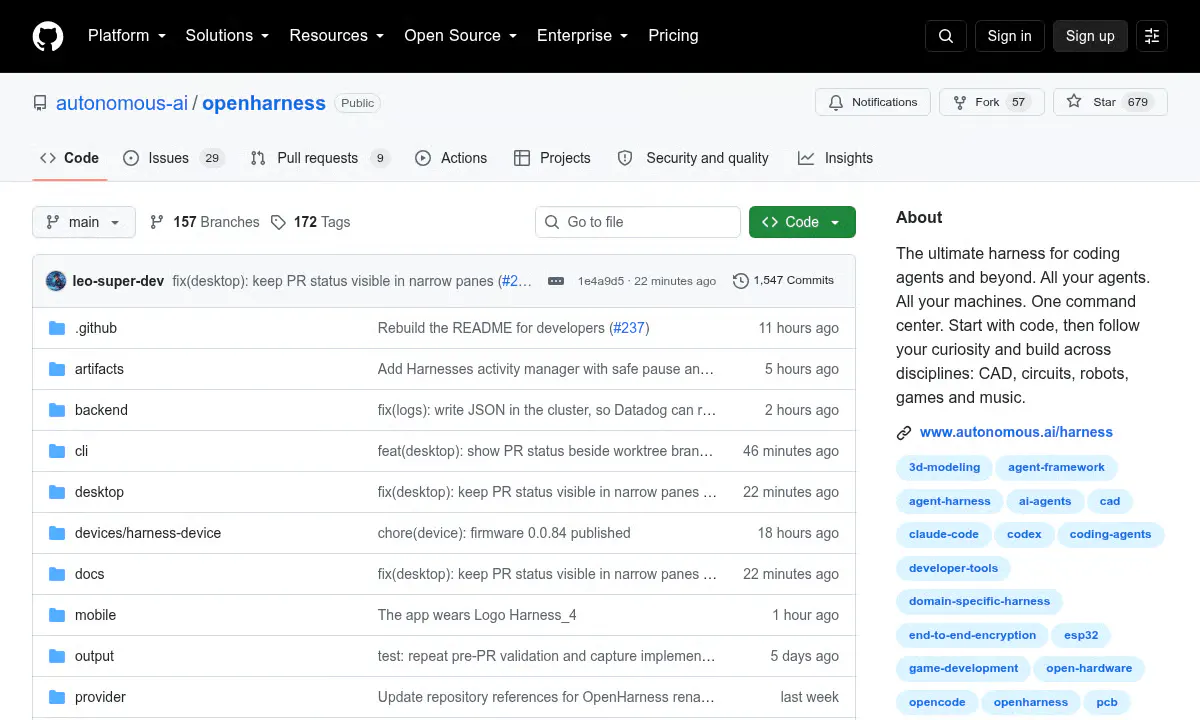Click the docs folder icon
Viewport: 1200px width, 720px height.
tap(57, 574)
